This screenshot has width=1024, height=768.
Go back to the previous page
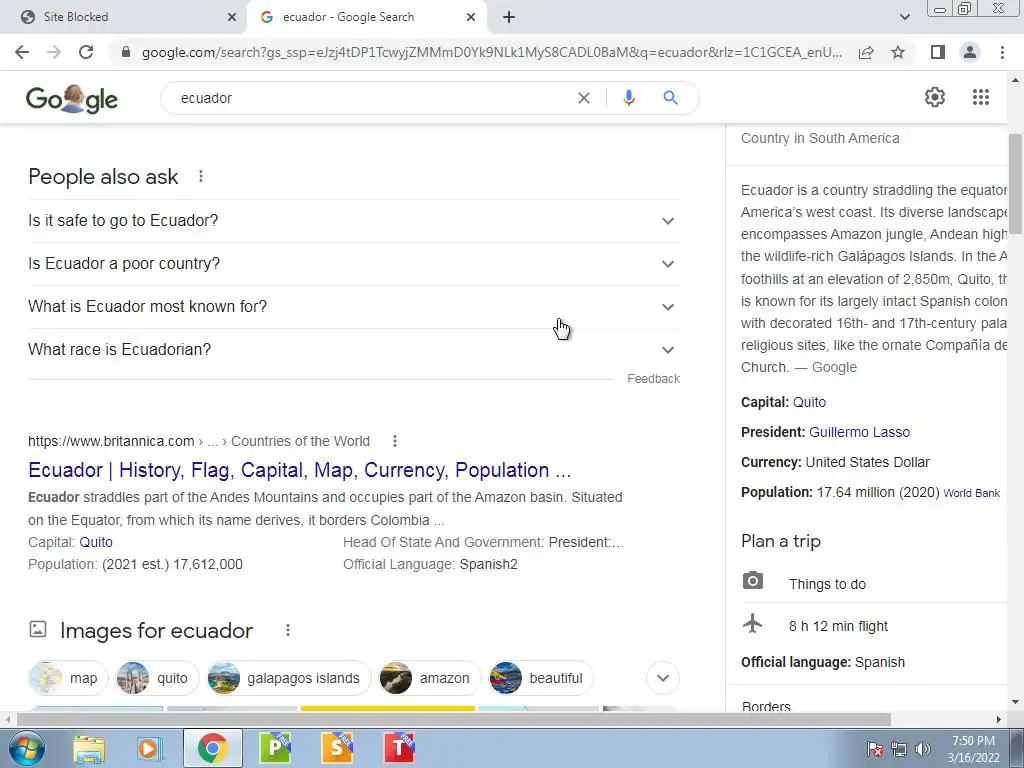[x=22, y=52]
